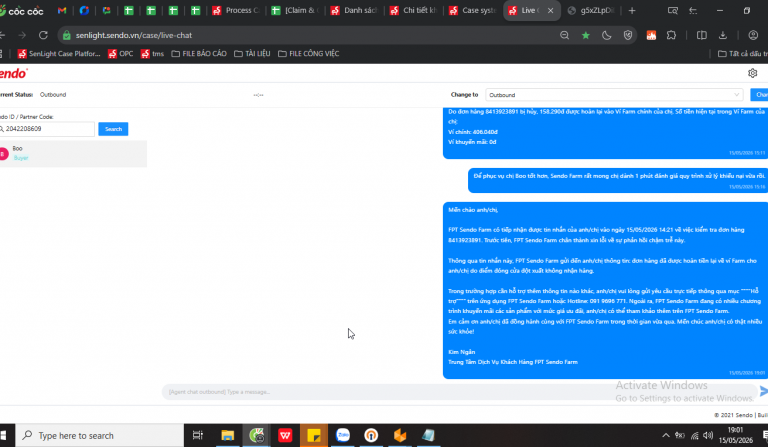
Task: Open the Change to status dropdown
Action: click(614, 95)
